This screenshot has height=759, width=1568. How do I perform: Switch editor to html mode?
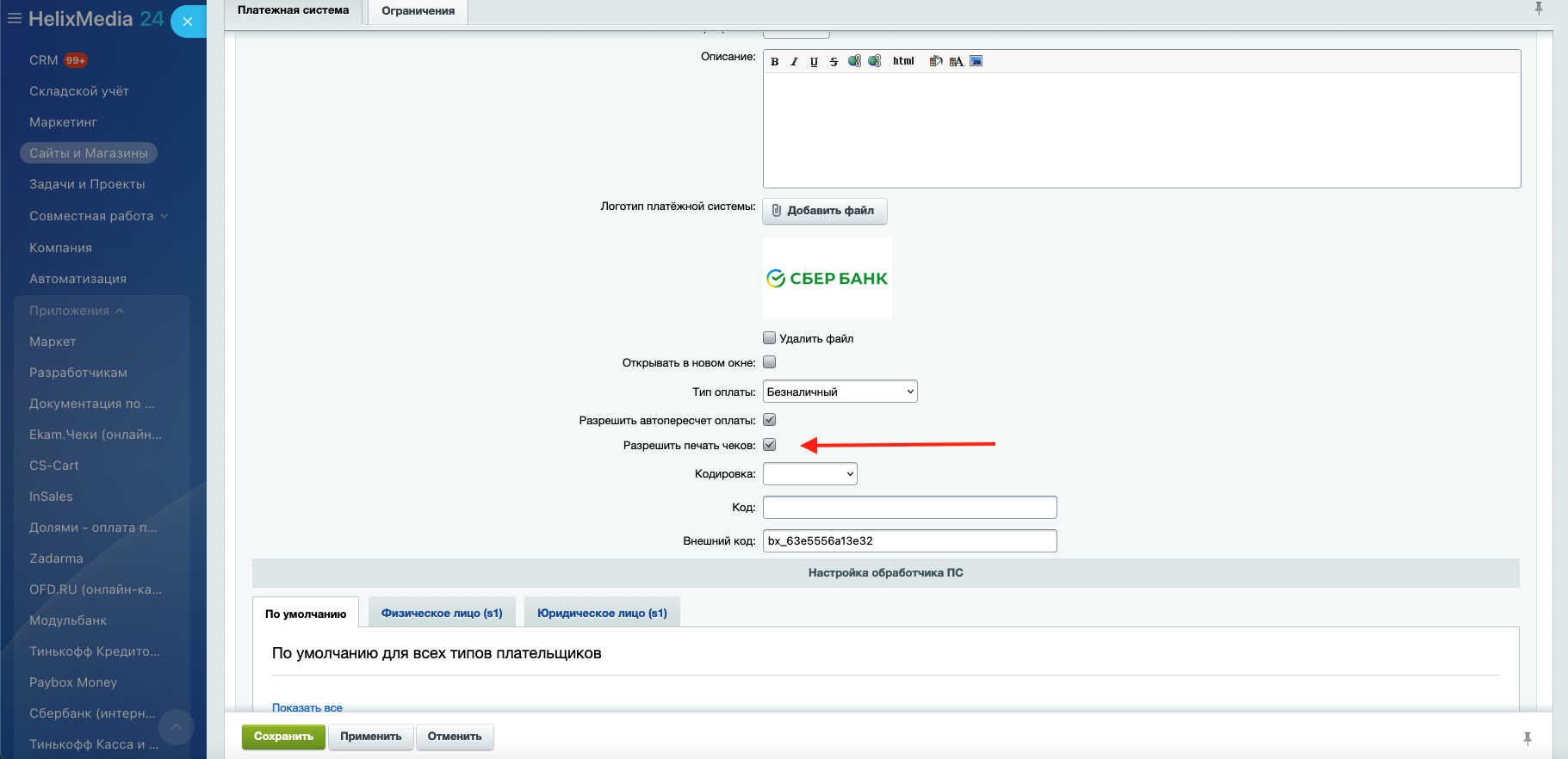tap(903, 61)
